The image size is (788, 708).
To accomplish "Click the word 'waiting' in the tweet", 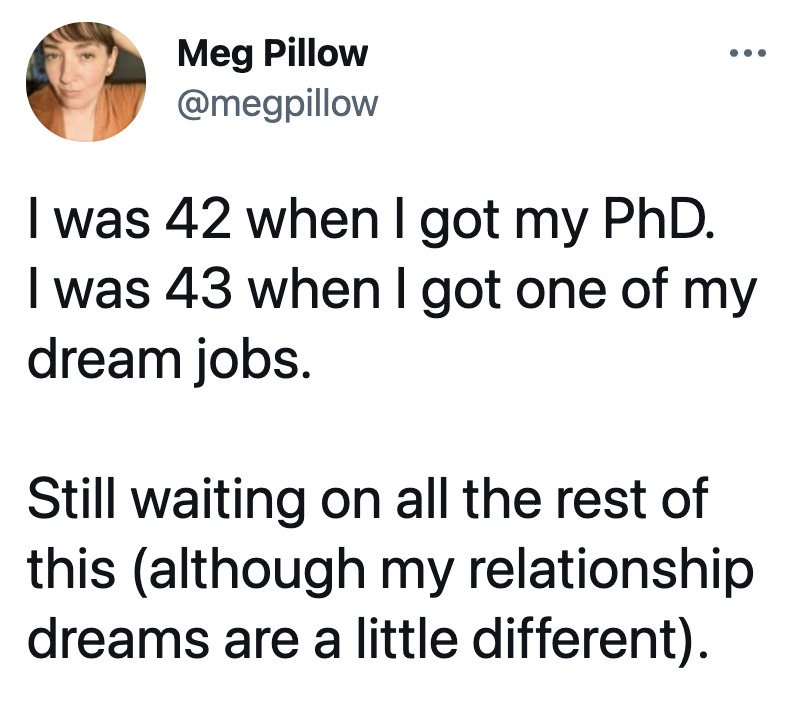I will 219,501.
